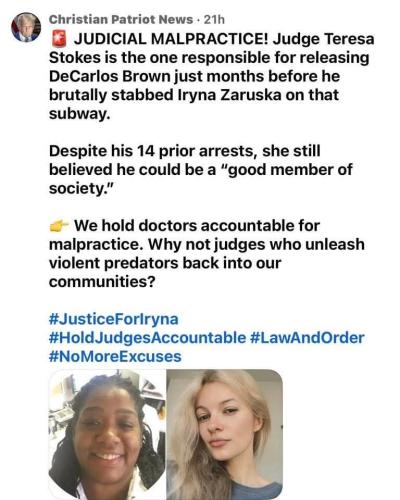Open Christian Patriot News profile name
This screenshot has width=400, height=500.
click(121, 20)
